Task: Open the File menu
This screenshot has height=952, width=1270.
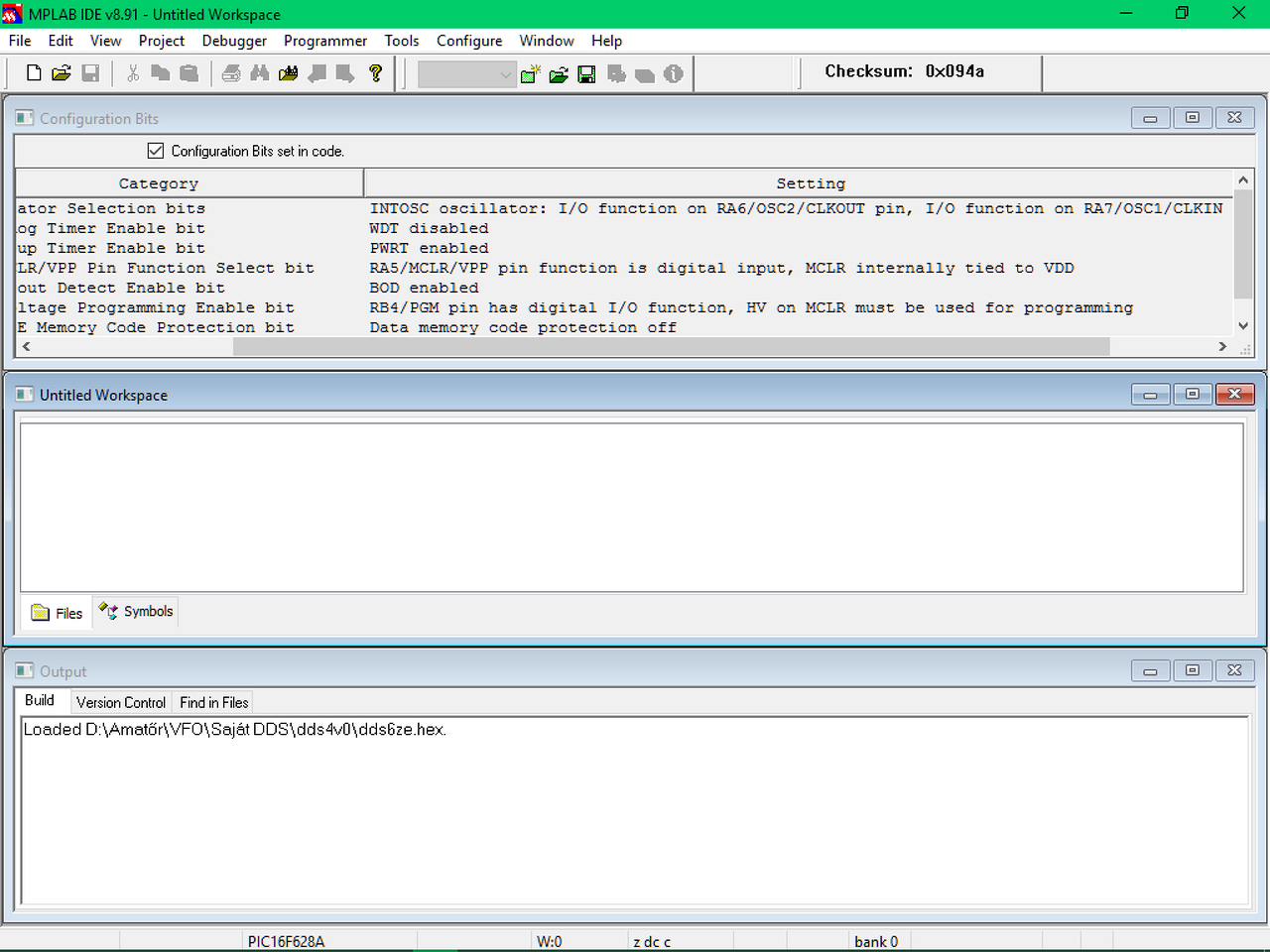Action: (x=20, y=41)
